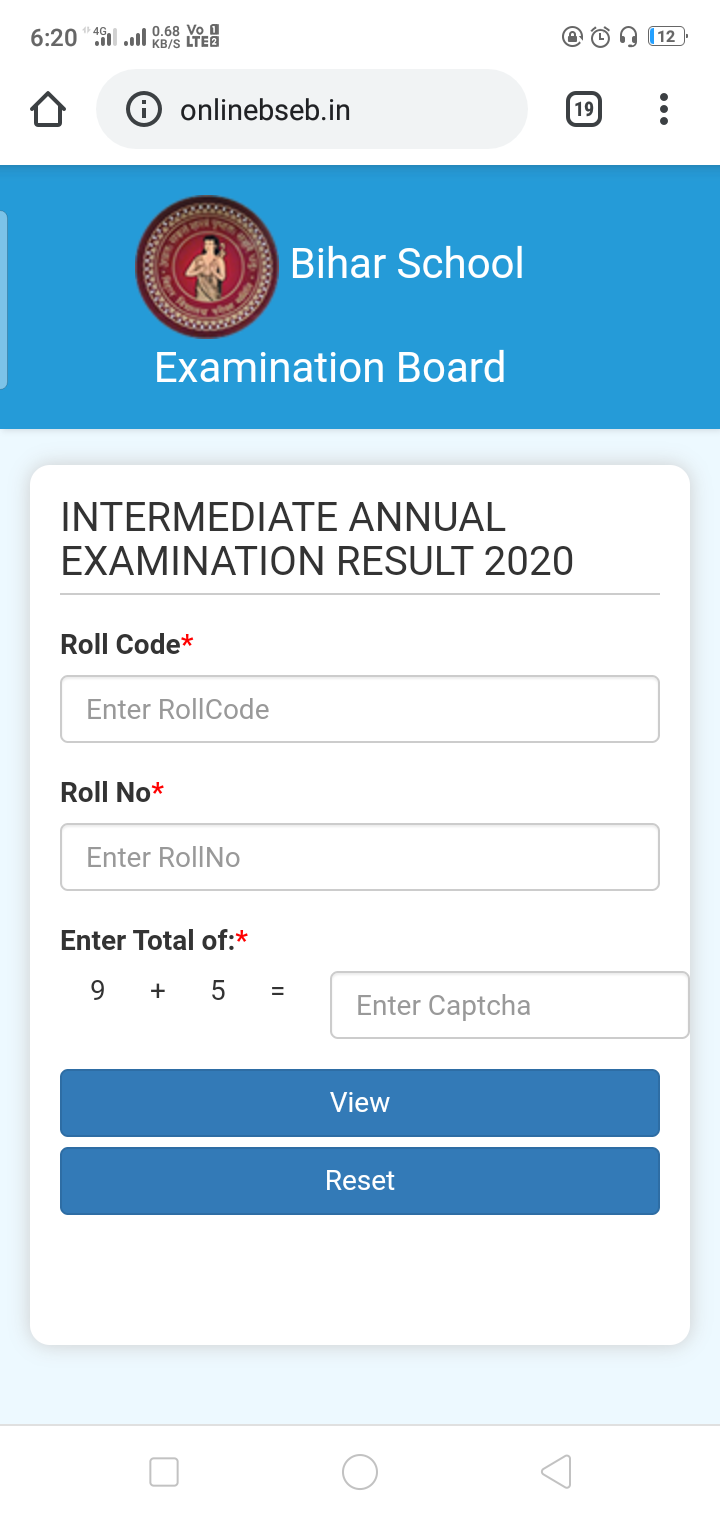
Task: Focus the Enter Captcha field
Action: [509, 1005]
